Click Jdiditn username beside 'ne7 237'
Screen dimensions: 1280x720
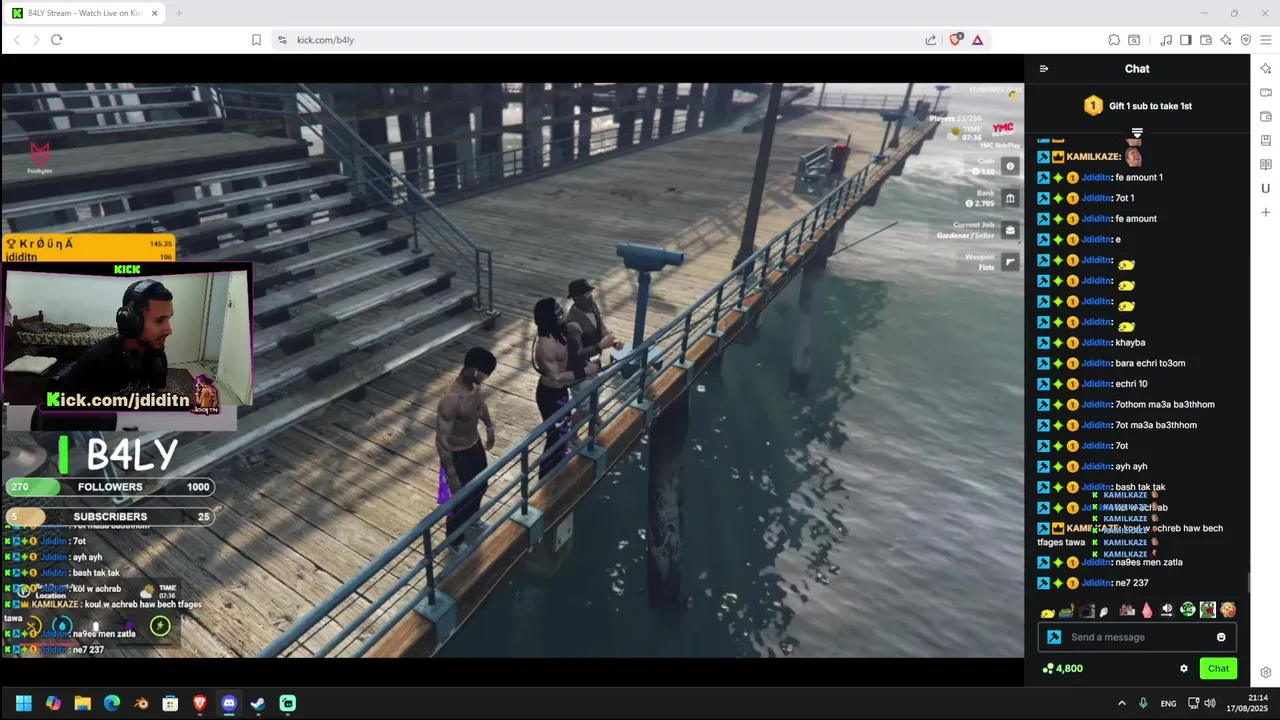click(1097, 583)
